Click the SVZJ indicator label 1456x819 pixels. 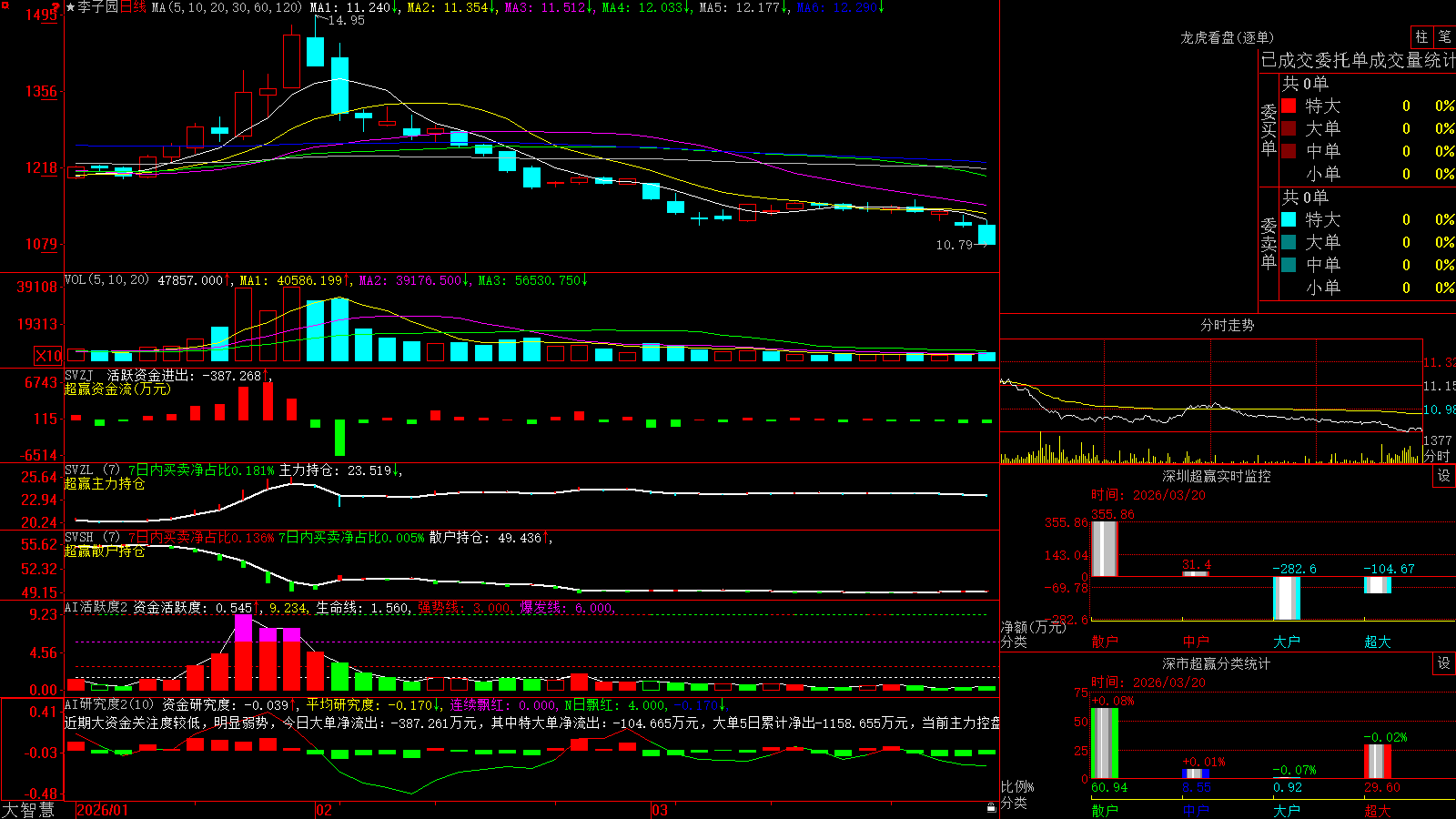(79, 376)
